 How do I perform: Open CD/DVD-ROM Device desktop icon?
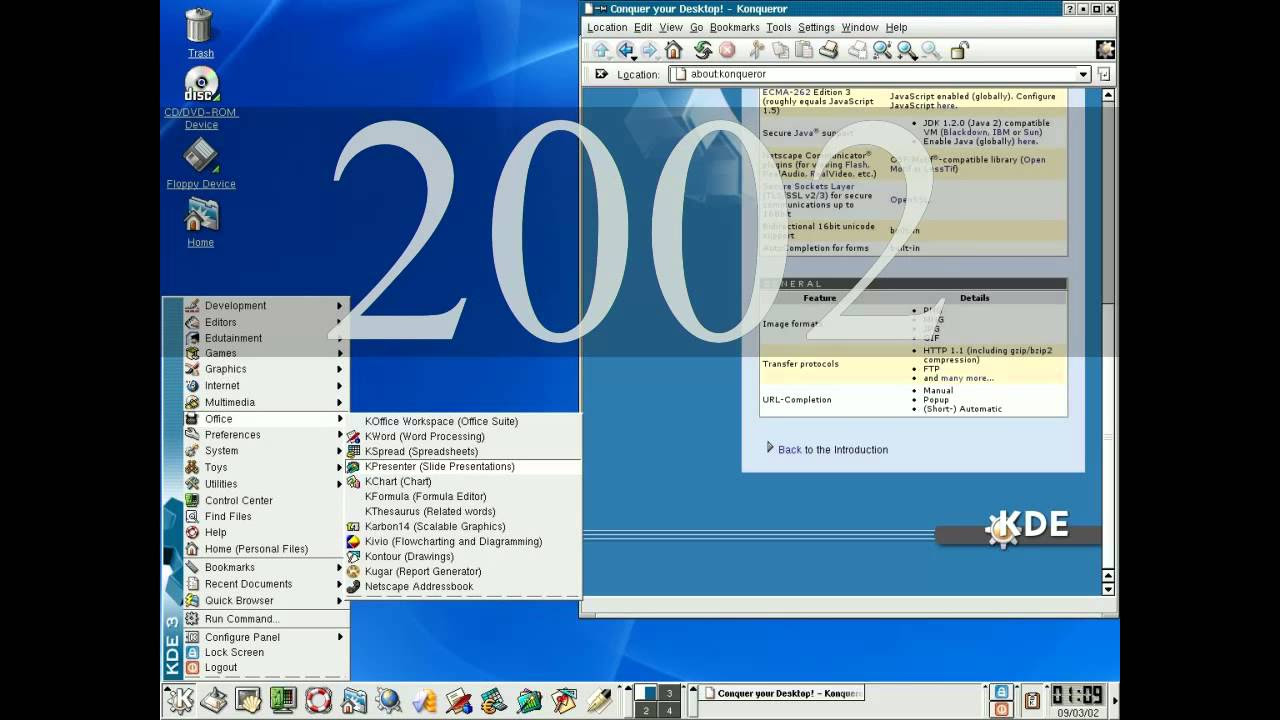(201, 99)
